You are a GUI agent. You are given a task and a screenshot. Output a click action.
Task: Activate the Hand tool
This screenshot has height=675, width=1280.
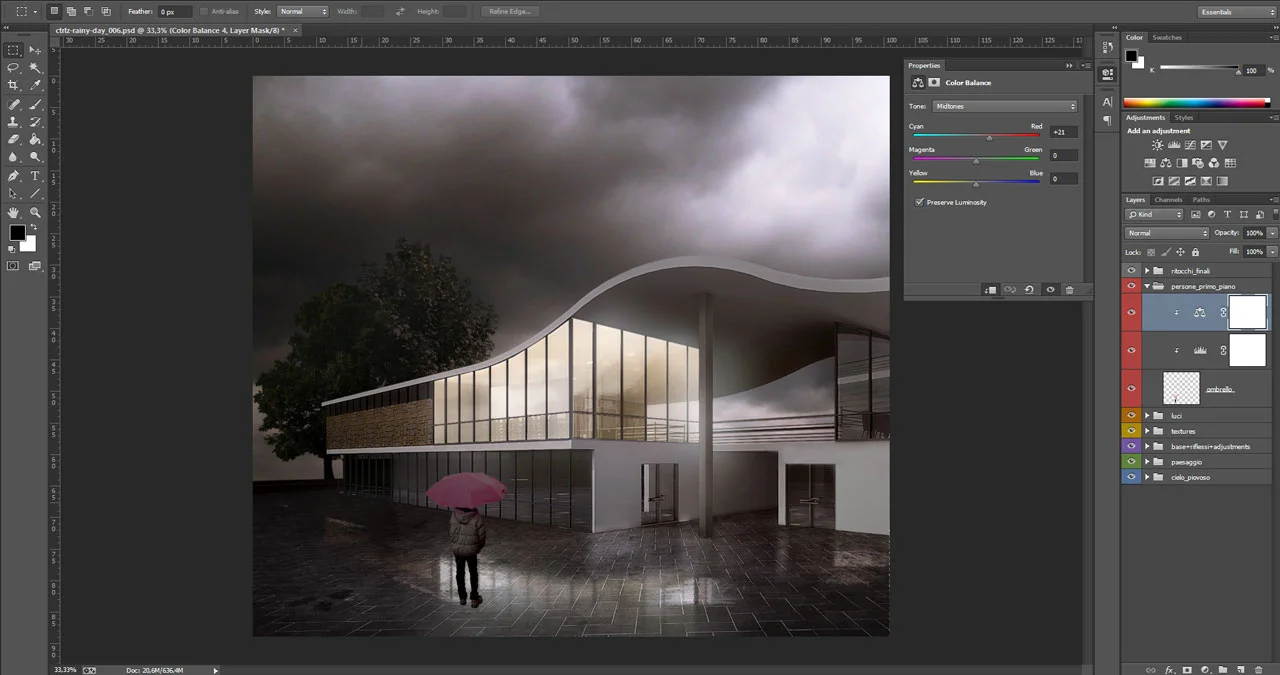[x=14, y=213]
